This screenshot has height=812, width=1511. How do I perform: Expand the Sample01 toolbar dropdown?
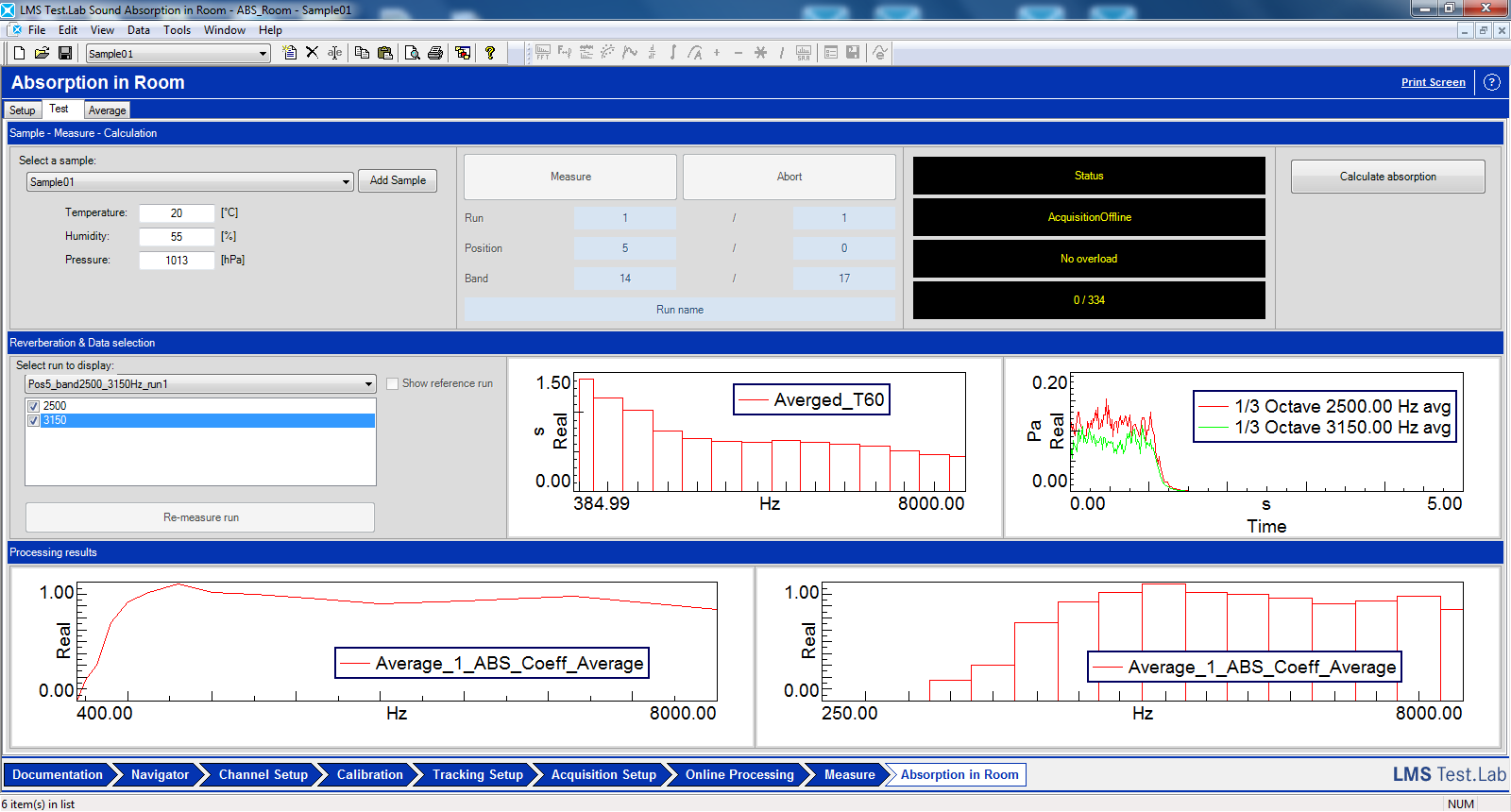pos(263,54)
